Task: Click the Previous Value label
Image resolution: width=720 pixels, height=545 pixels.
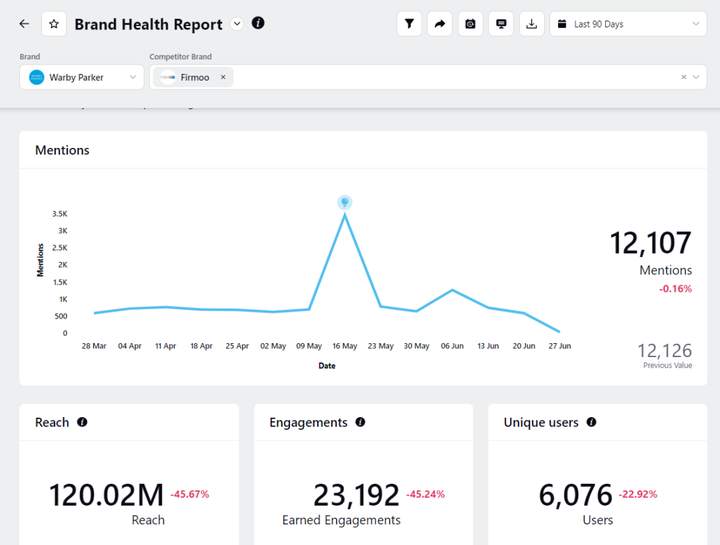Action: [x=667, y=365]
